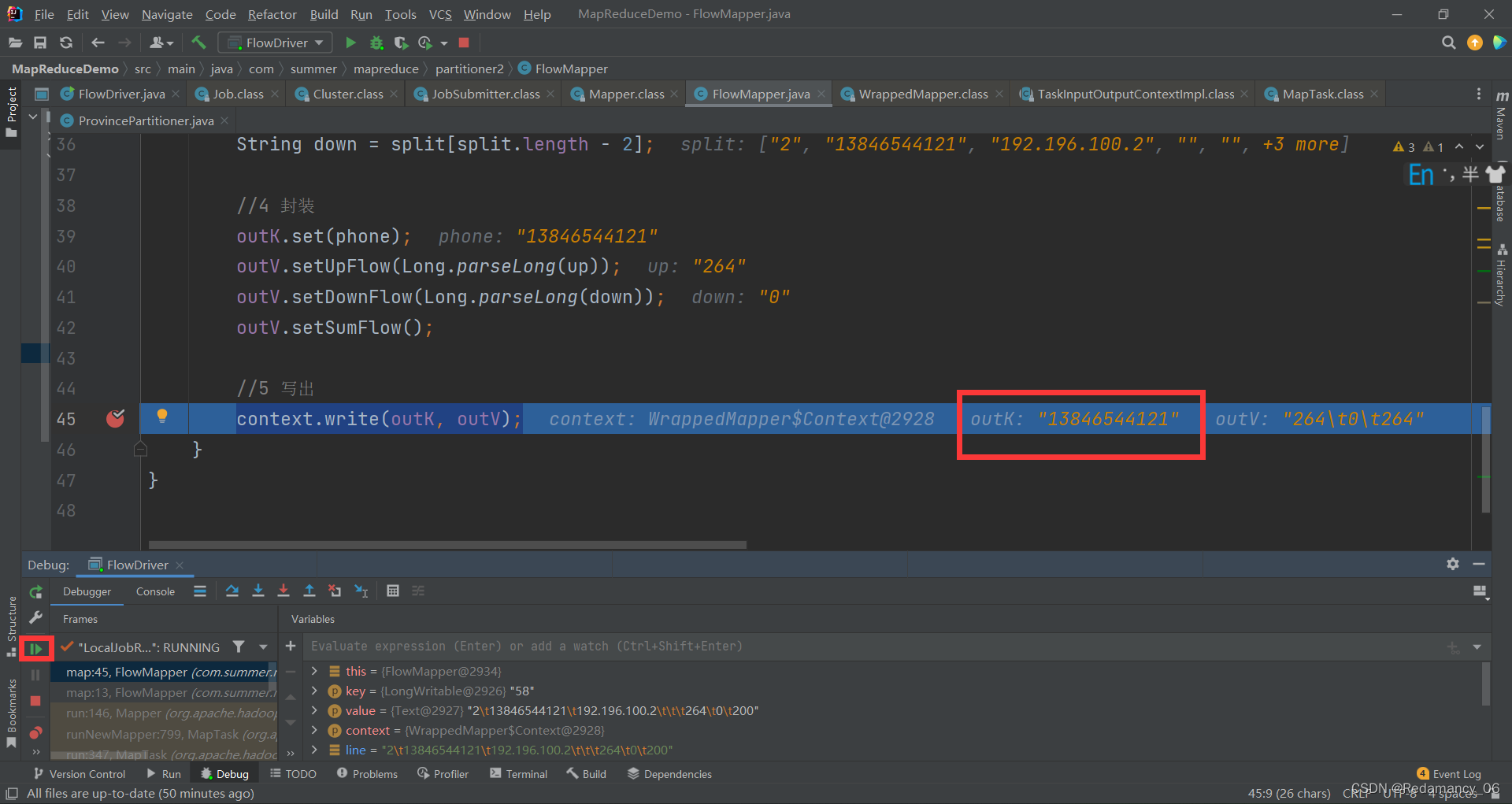
Task: Click the wrench Modify Run Configuration icon
Action: pyautogui.click(x=35, y=617)
